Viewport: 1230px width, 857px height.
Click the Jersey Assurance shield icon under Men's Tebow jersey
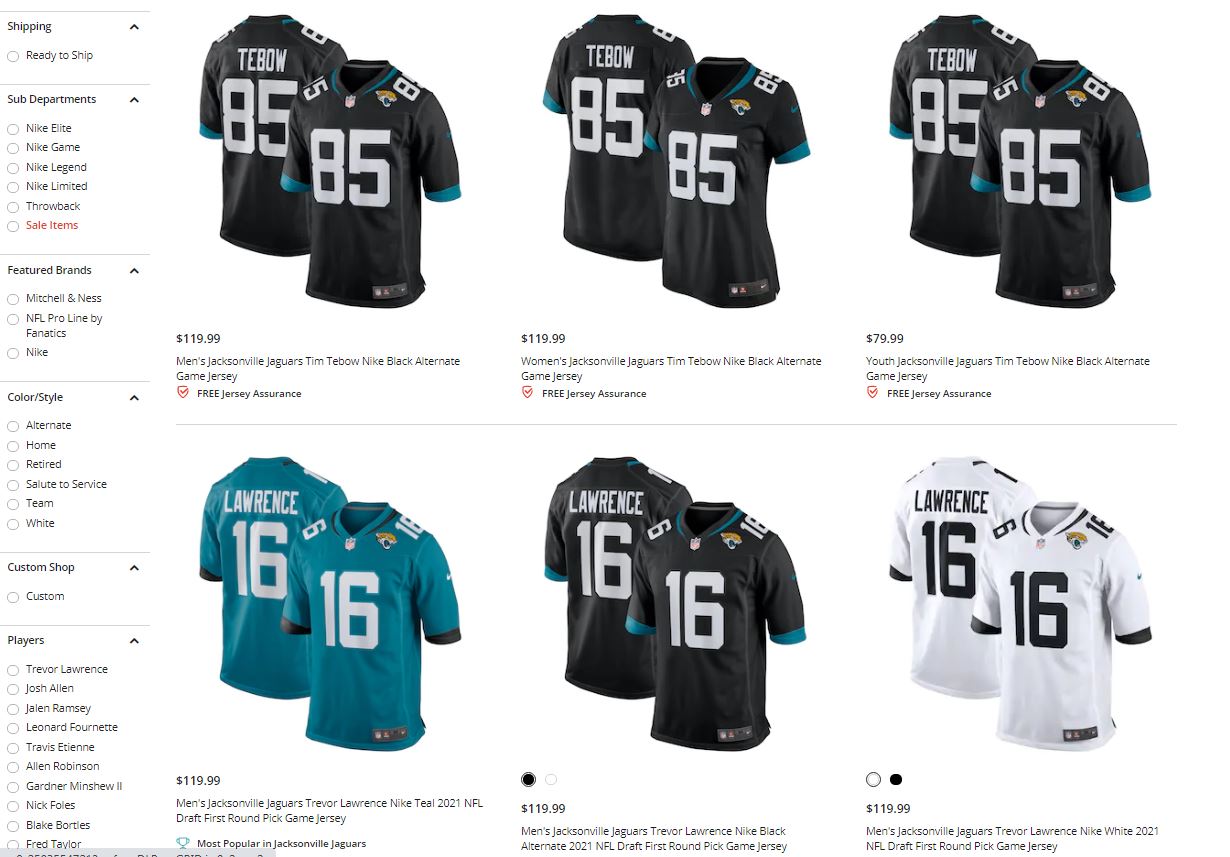coord(182,393)
